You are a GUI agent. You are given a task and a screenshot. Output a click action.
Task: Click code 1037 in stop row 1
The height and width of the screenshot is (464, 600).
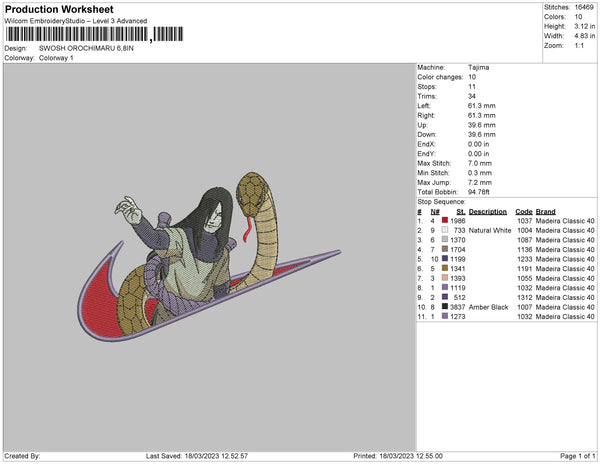tap(525, 221)
